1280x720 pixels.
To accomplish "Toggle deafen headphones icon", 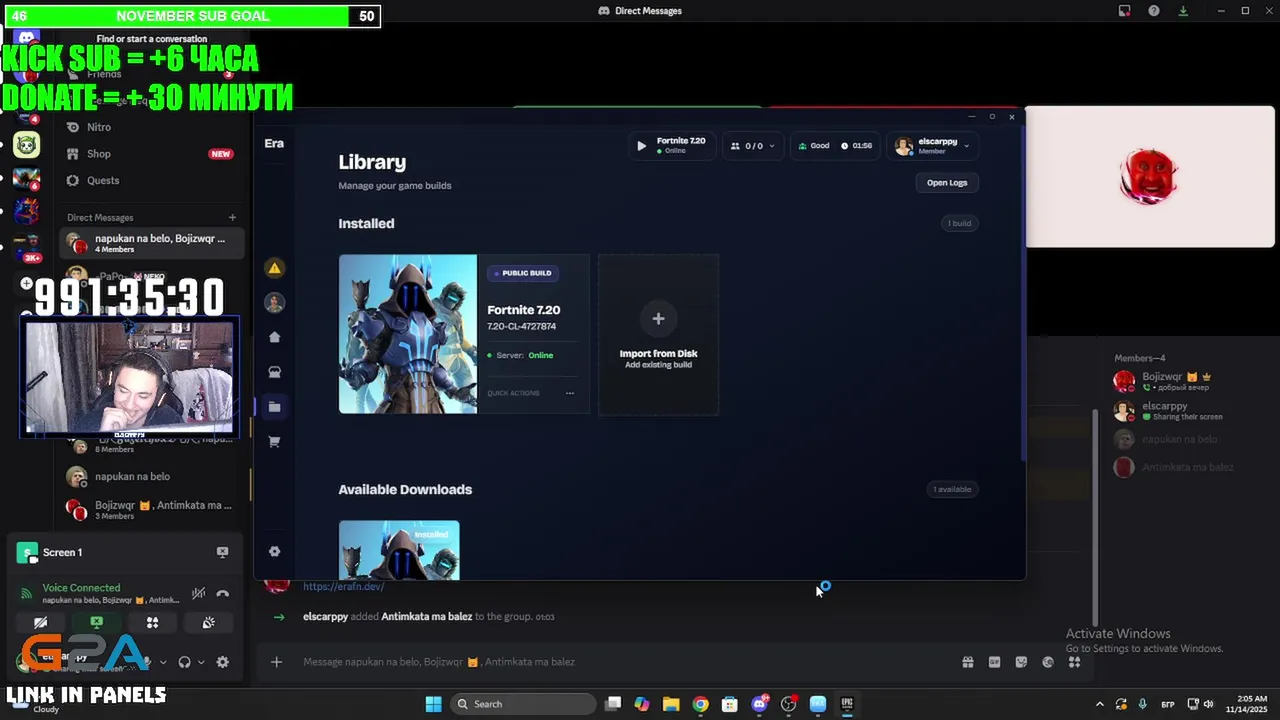I will click(184, 662).
